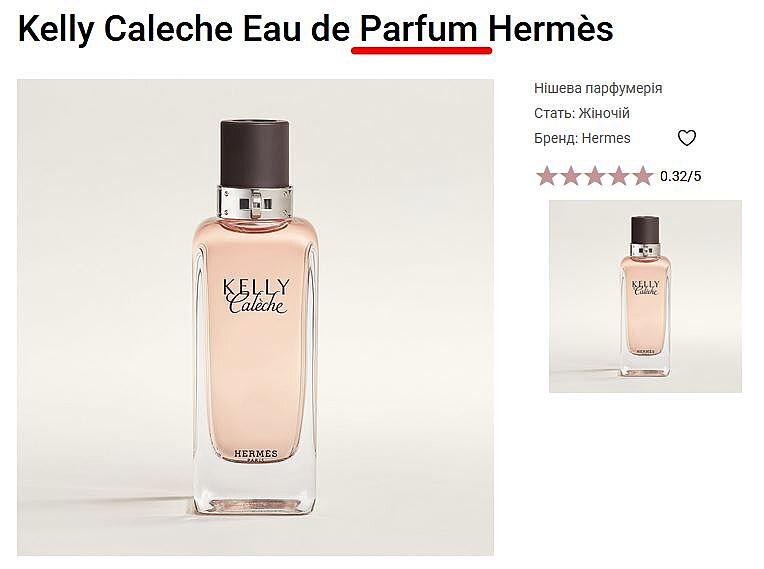This screenshot has height=569, width=764.
Task: Click the brown cap of the large bottle
Action: [x=255, y=153]
